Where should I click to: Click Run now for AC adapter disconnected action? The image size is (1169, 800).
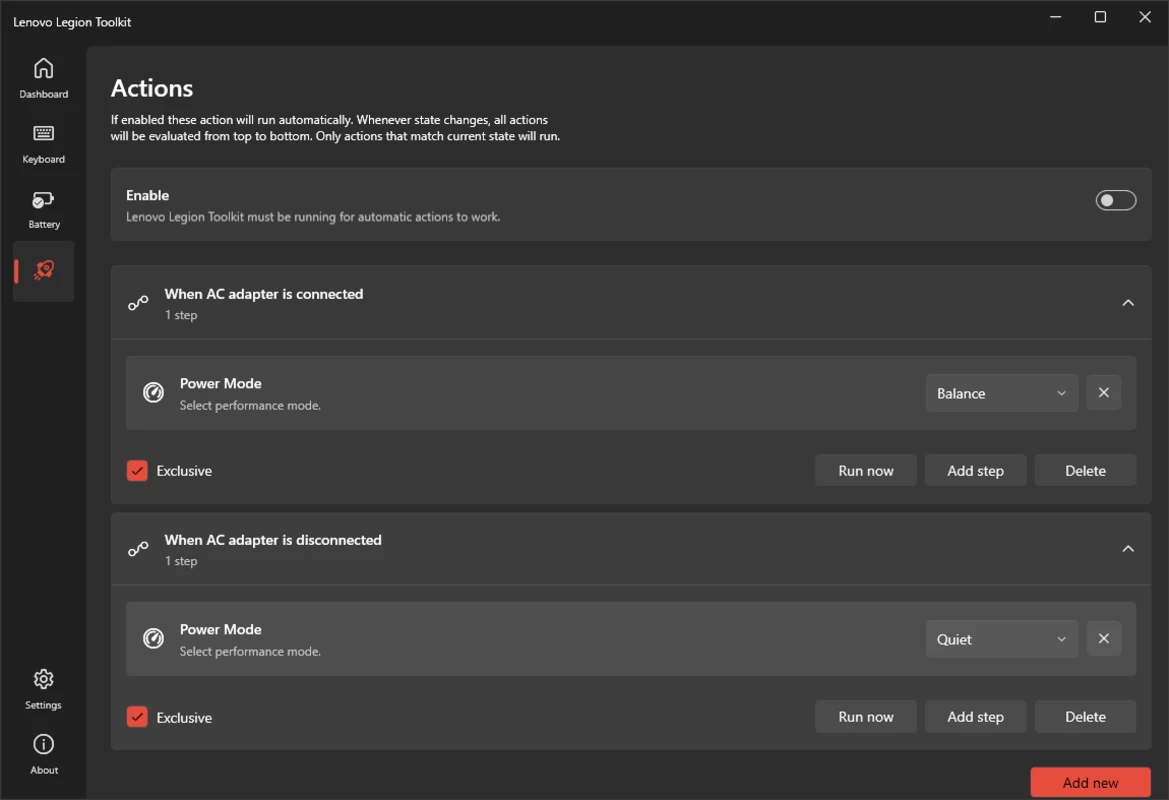click(x=866, y=716)
